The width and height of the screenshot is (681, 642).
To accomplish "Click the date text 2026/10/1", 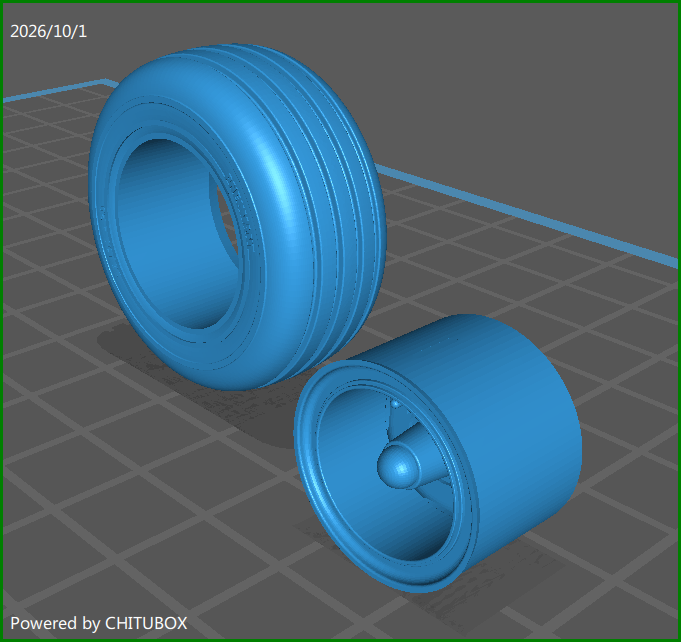I will tap(48, 31).
